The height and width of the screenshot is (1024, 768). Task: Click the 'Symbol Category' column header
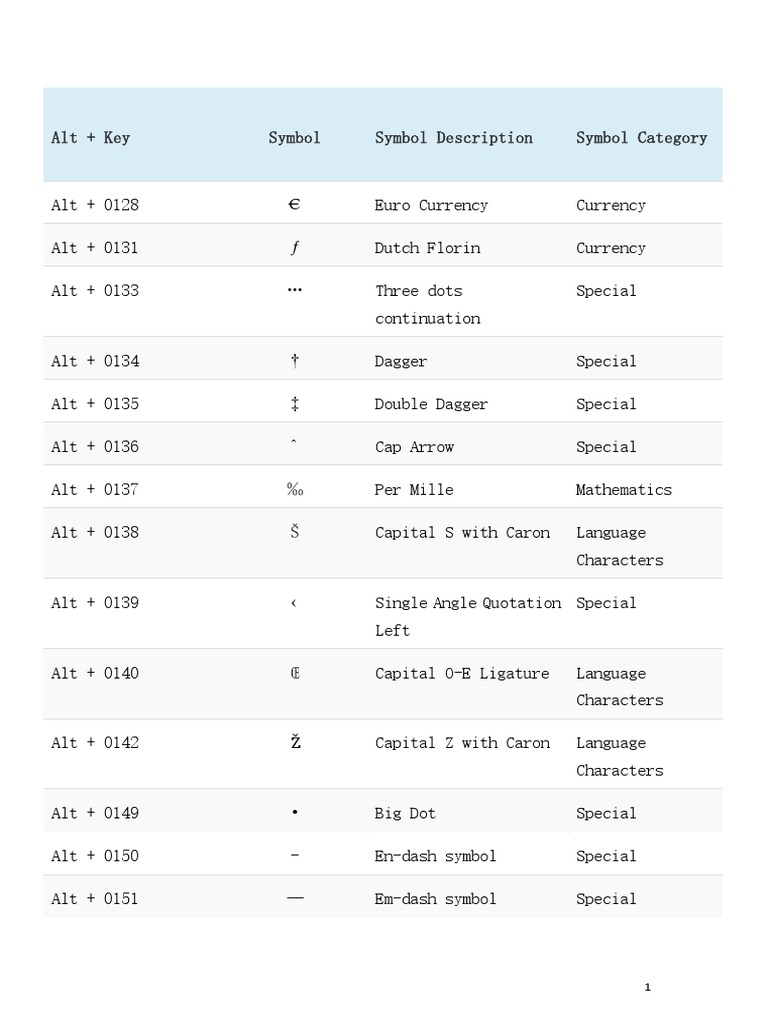[x=641, y=138]
